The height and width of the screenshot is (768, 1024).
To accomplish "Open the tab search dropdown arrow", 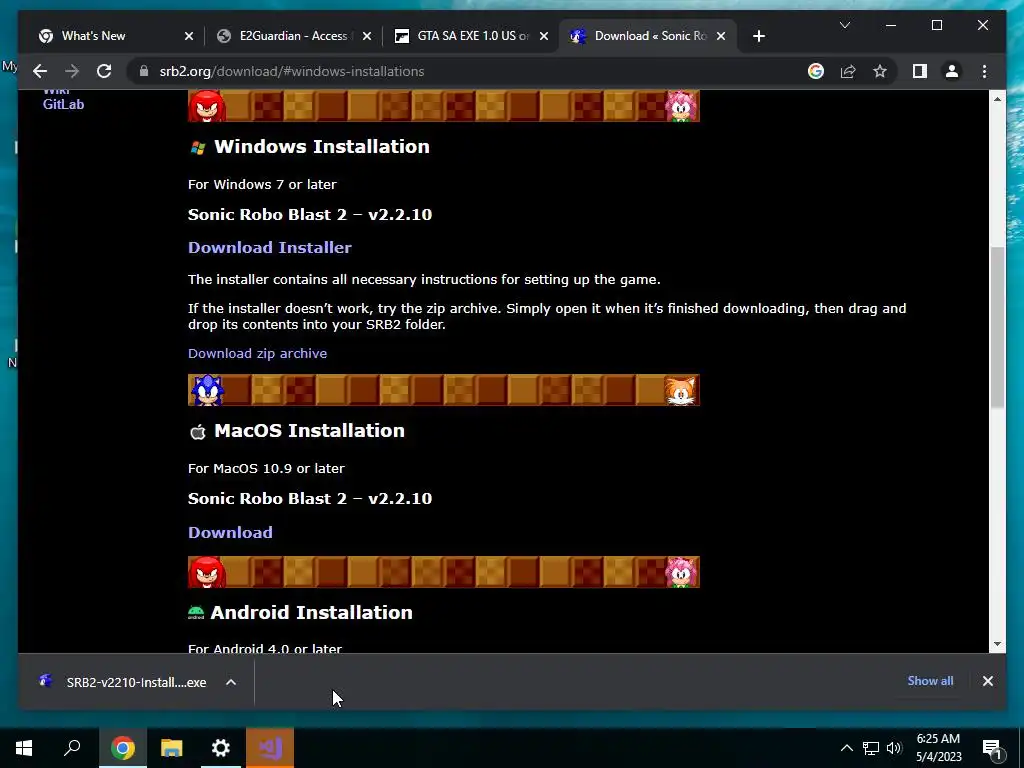I will [x=844, y=25].
